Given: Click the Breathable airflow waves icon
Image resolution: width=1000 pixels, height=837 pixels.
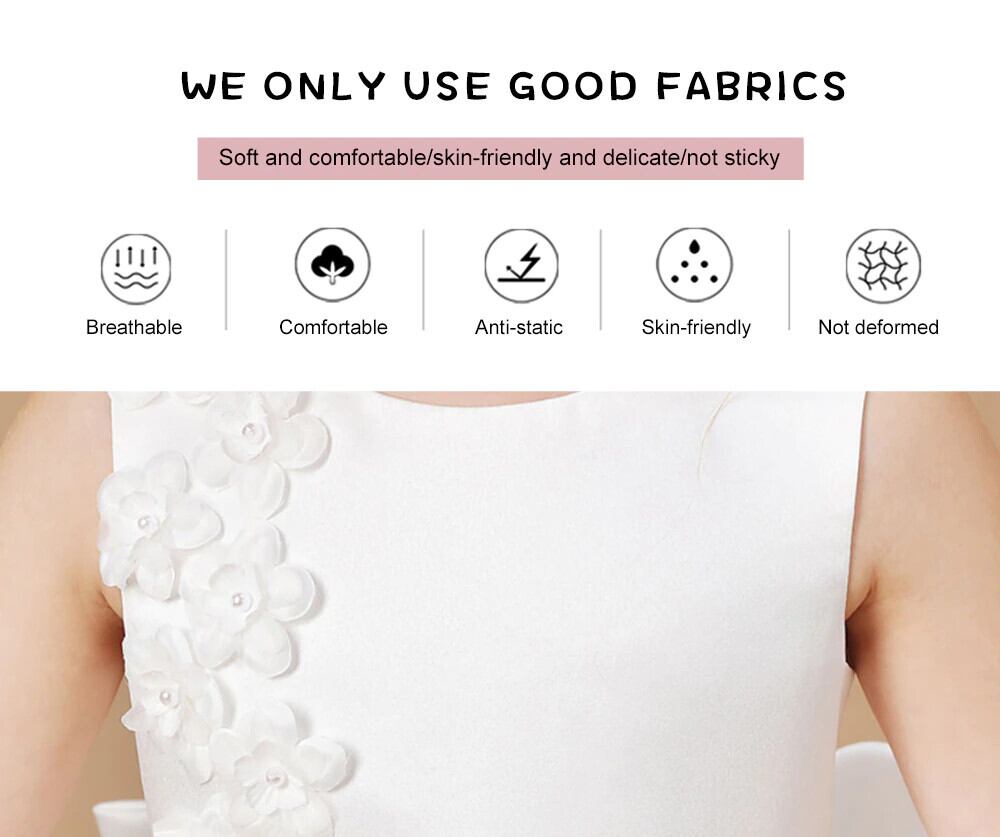Looking at the screenshot, I should (136, 269).
